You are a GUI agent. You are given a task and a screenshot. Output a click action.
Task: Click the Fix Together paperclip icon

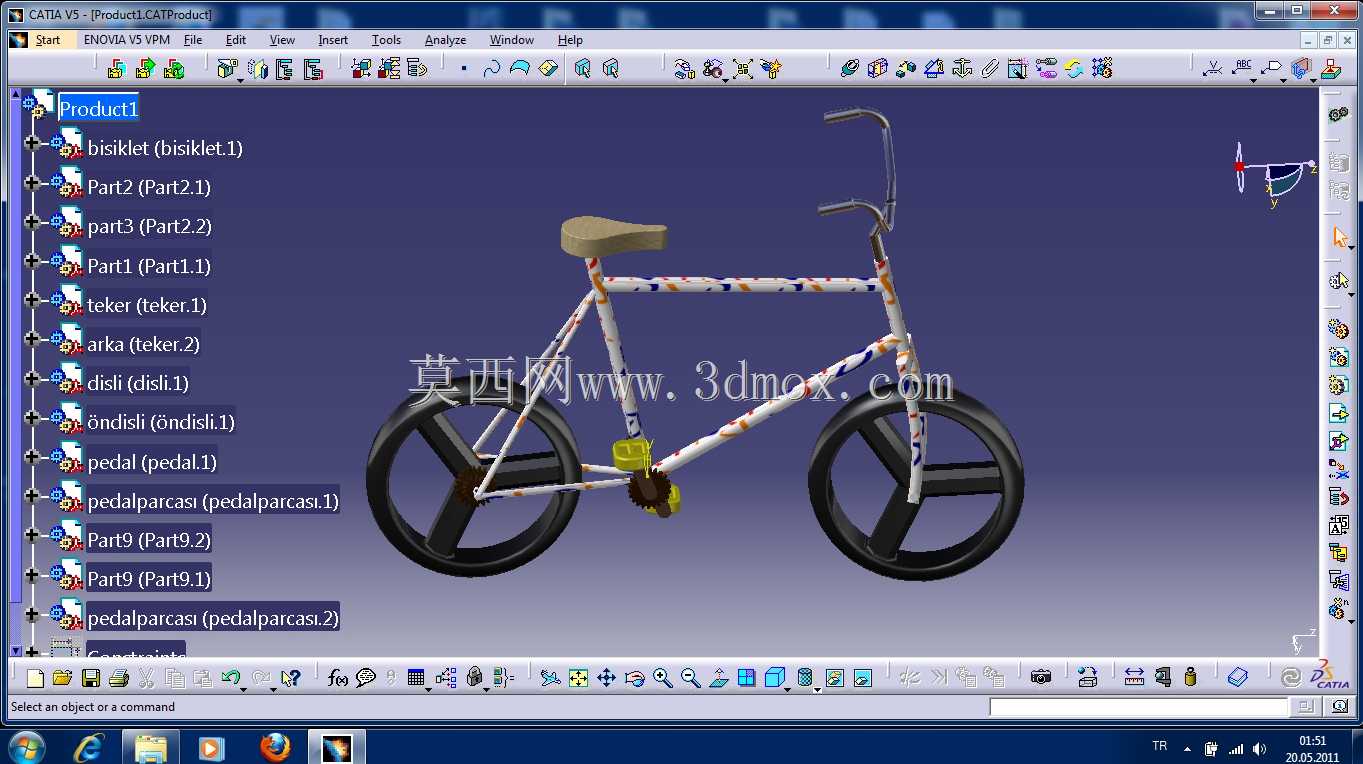point(989,69)
